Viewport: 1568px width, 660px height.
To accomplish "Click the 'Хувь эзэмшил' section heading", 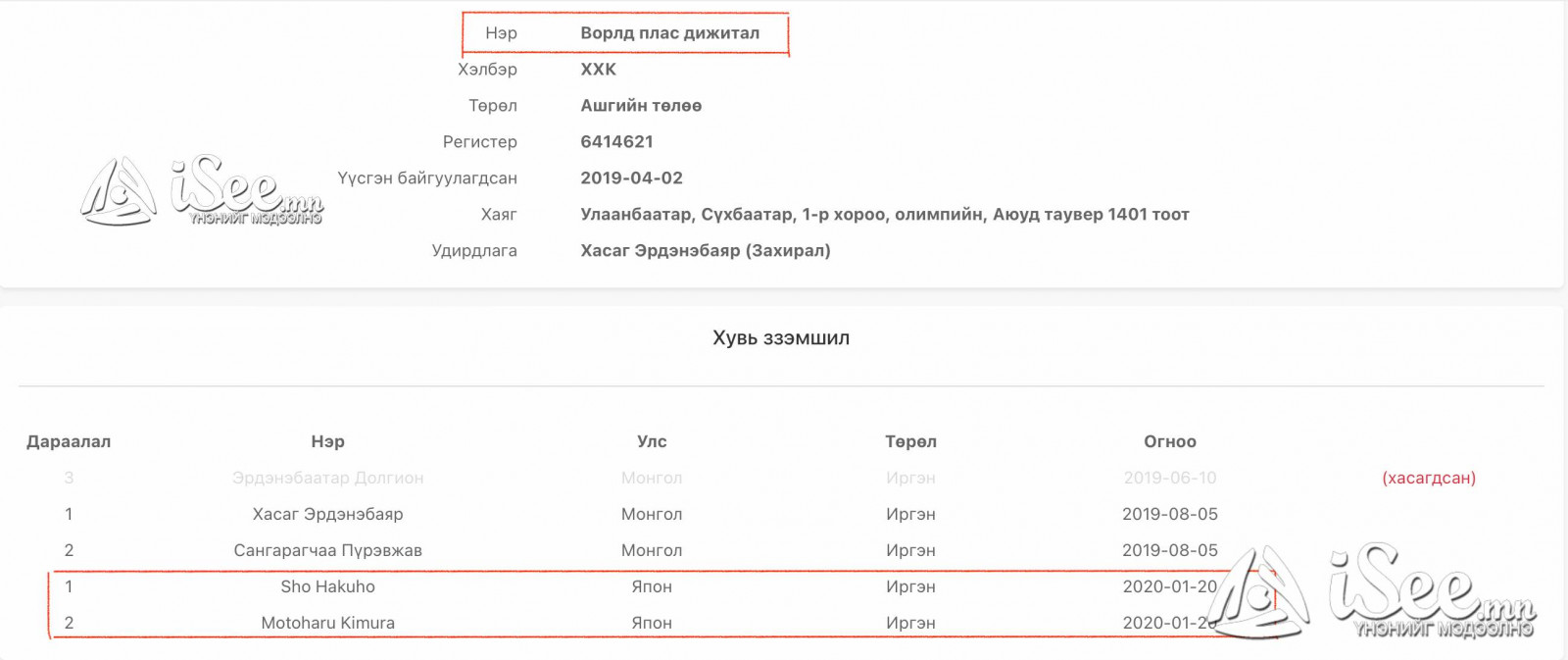I will tap(781, 338).
